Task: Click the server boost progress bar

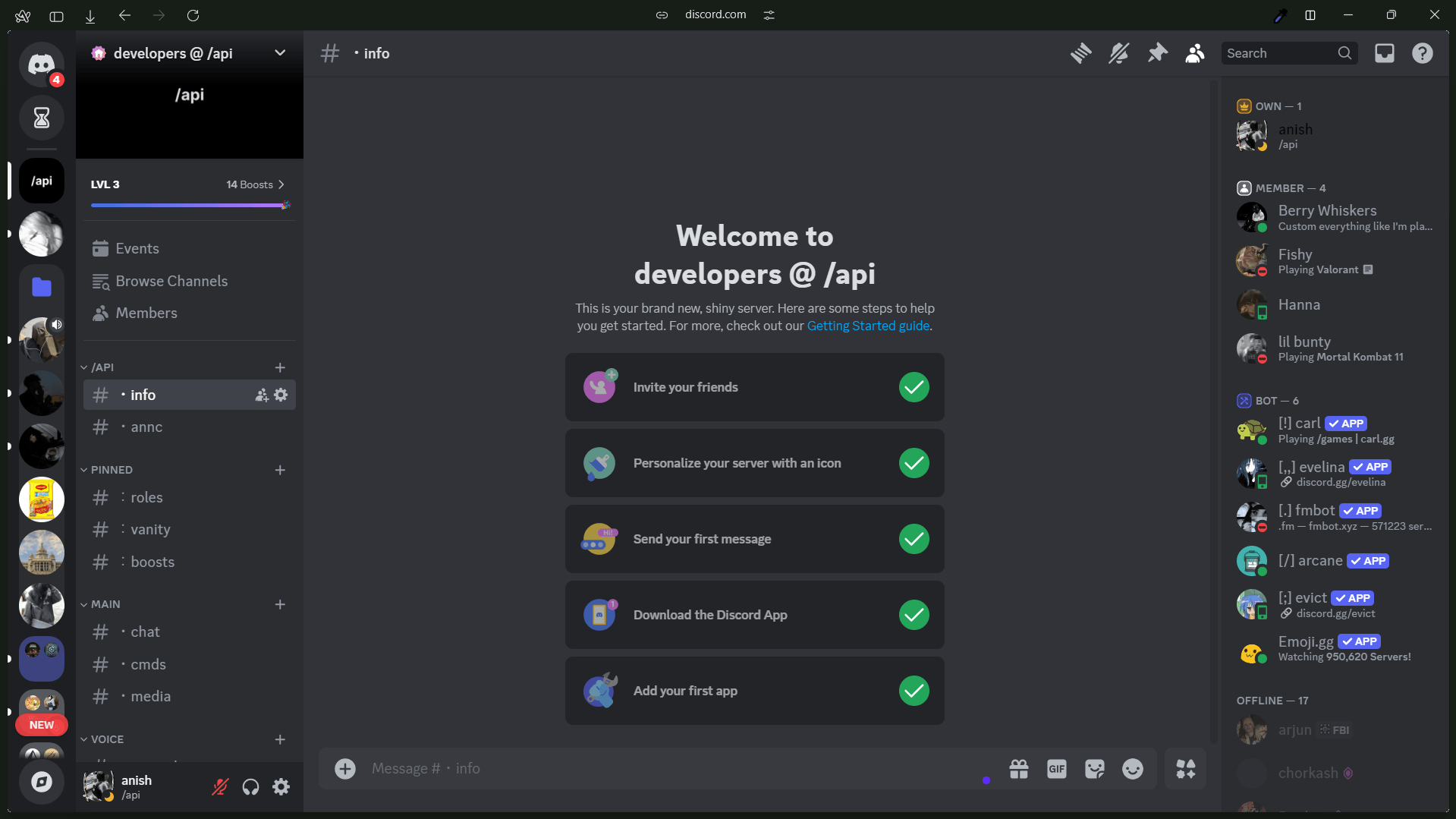Action: pyautogui.click(x=190, y=205)
